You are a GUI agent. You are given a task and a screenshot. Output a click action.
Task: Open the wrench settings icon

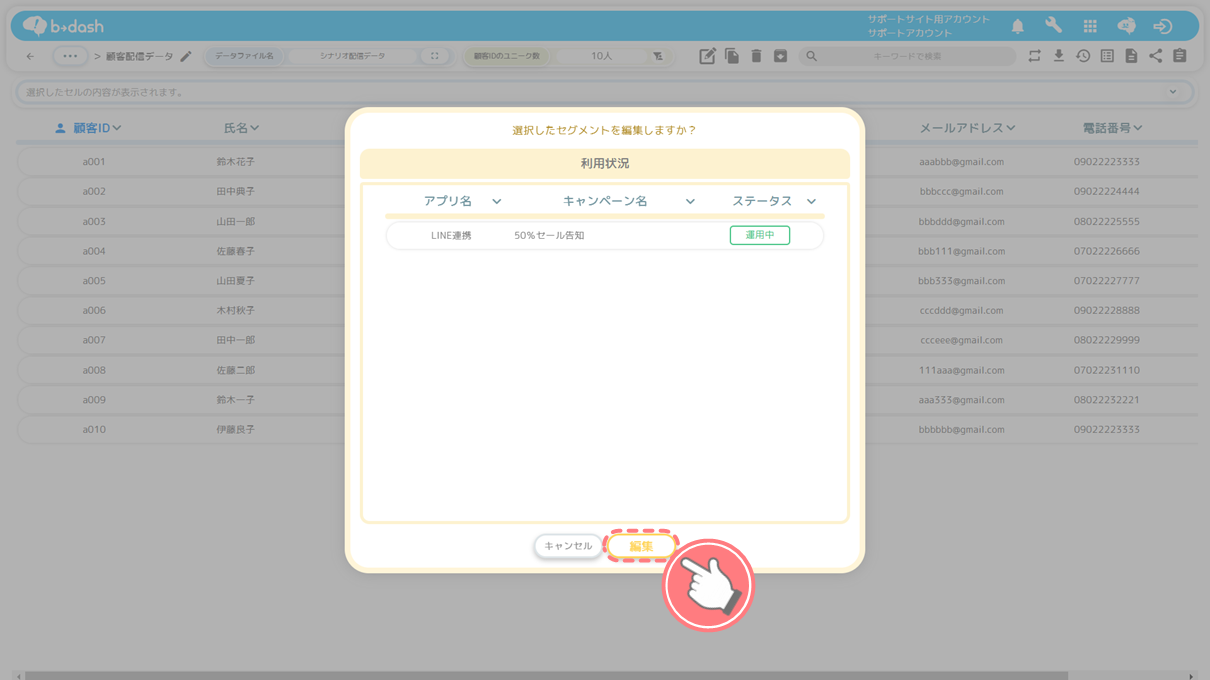[1054, 27]
